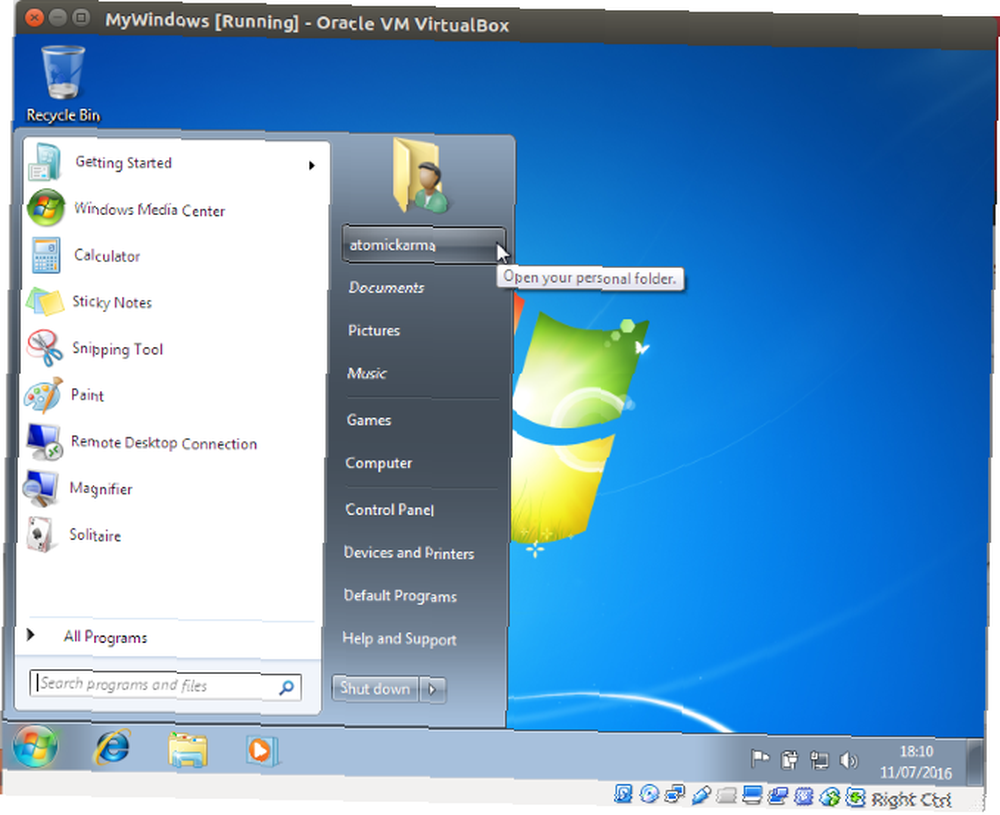
Task: Open Pictures from the Start menu
Action: coord(374,330)
